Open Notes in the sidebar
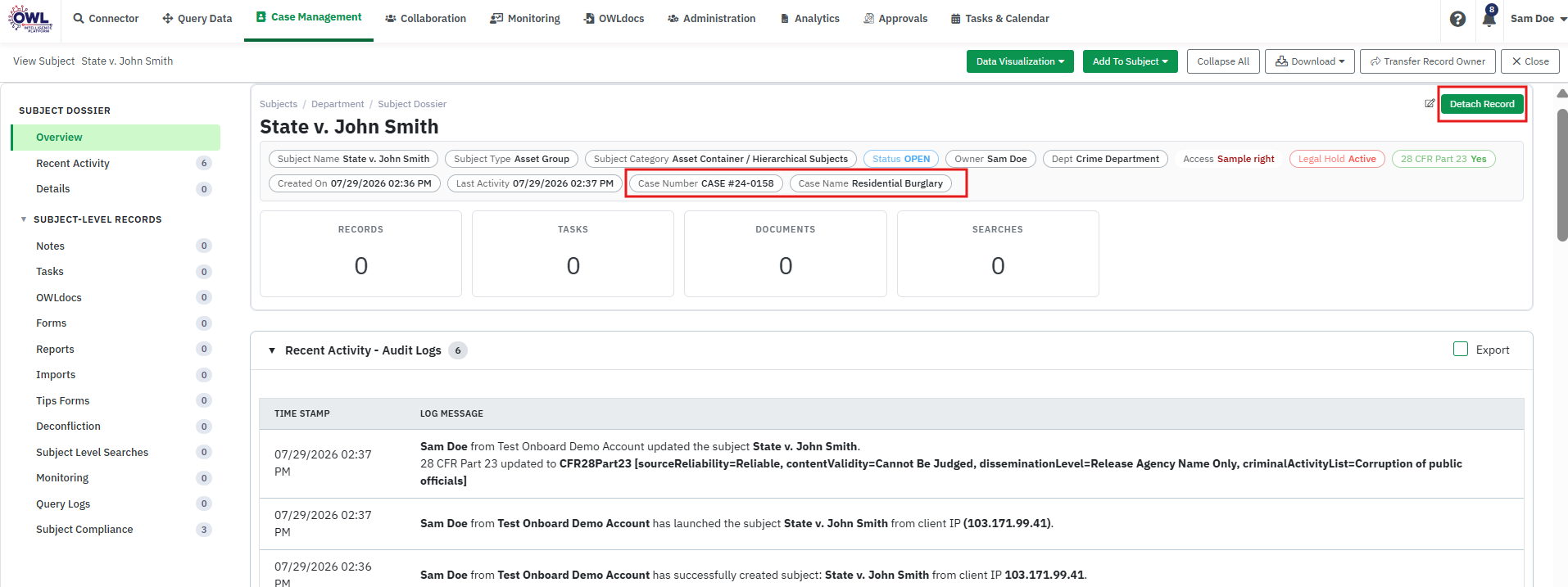1568x587 pixels. (x=116, y=246)
